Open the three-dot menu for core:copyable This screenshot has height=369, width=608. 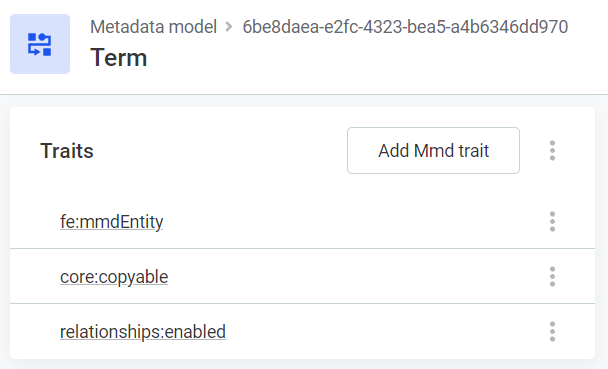click(552, 277)
